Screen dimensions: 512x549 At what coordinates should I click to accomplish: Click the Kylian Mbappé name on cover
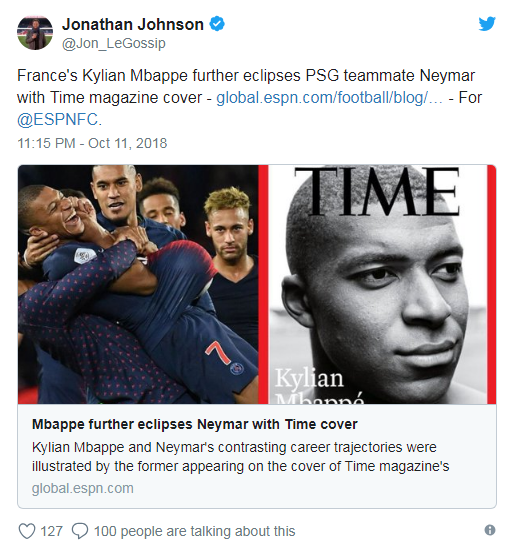pos(319,385)
